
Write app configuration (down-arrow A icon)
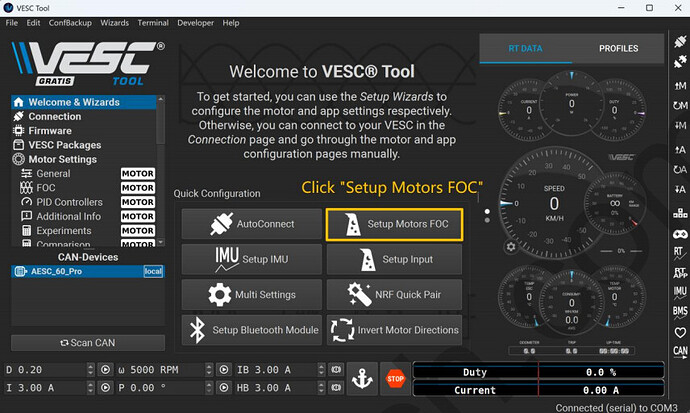[680, 189]
